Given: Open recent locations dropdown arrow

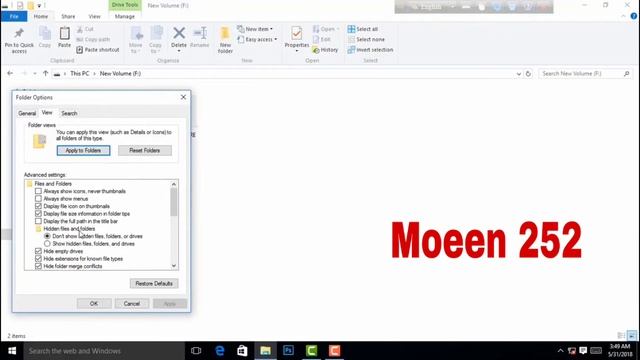Looking at the screenshot, I should (35, 74).
